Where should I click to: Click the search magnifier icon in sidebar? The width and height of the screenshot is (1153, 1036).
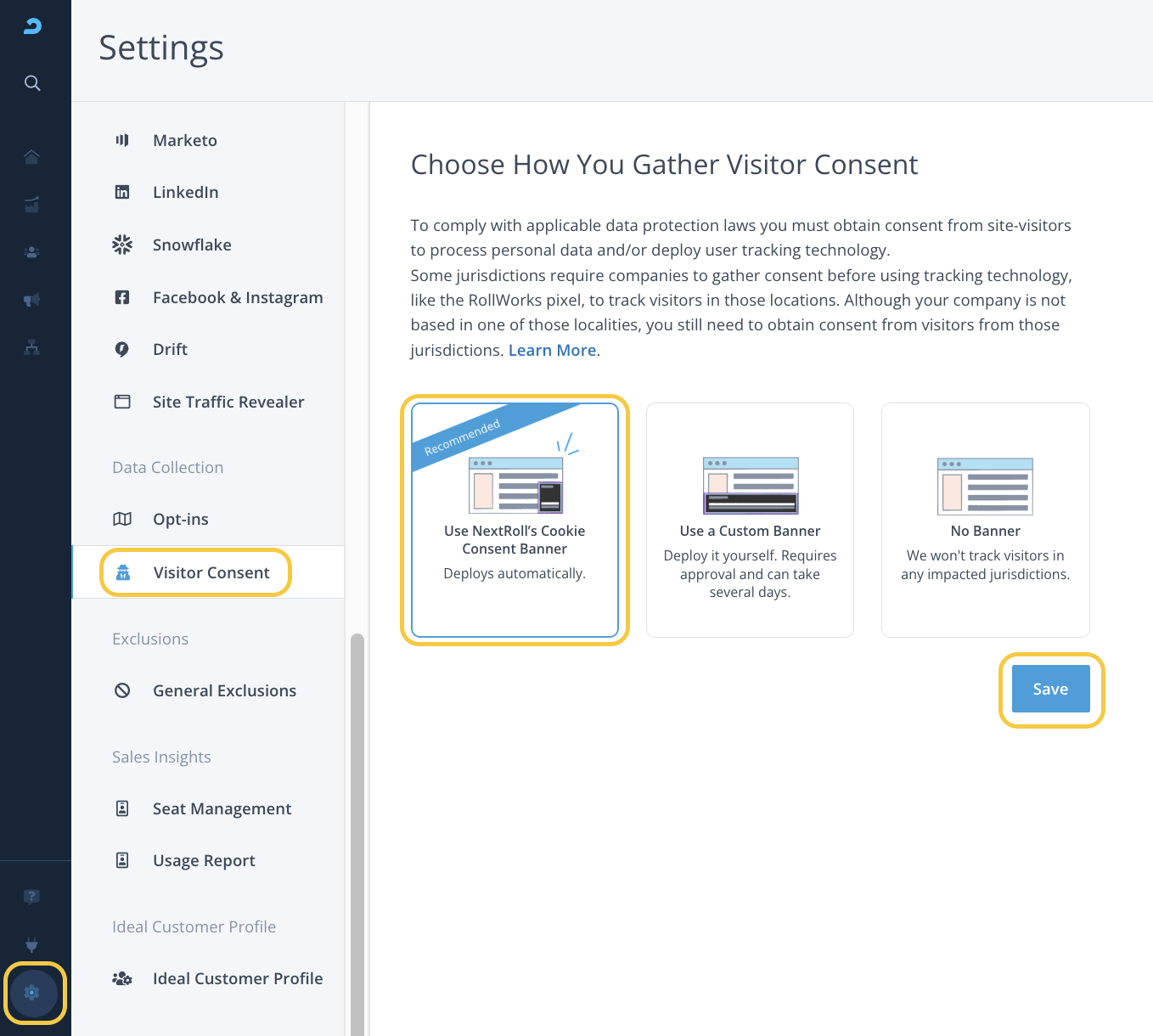pyautogui.click(x=32, y=83)
